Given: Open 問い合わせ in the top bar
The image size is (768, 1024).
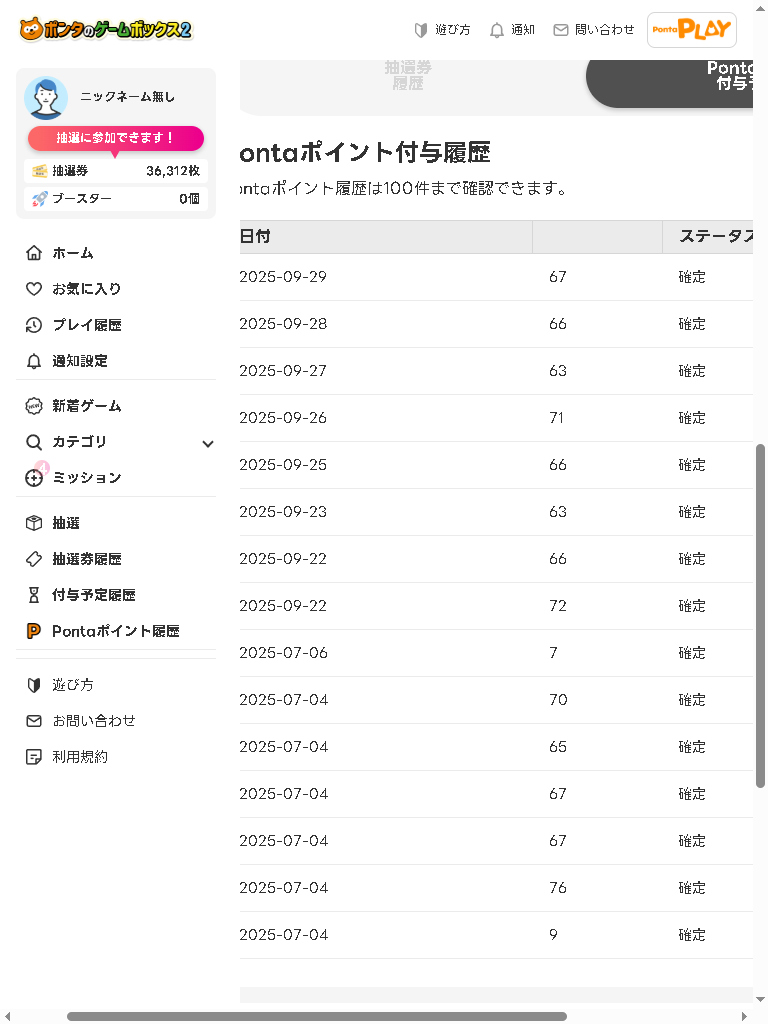Looking at the screenshot, I should [594, 30].
